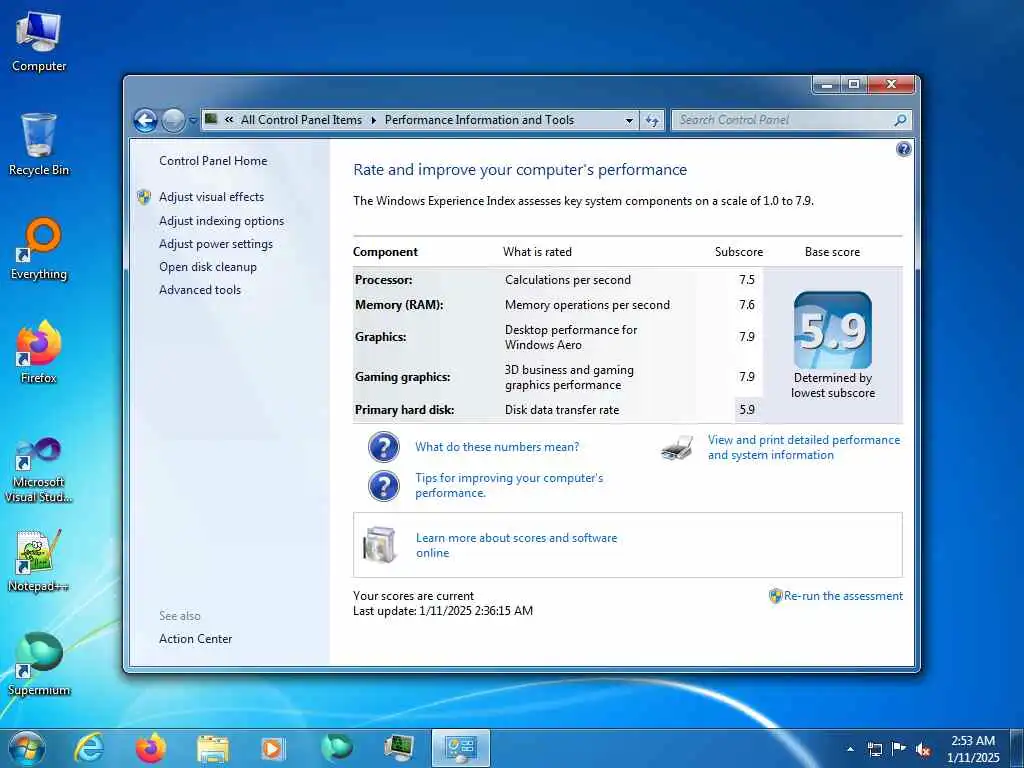Open Action Center link
The height and width of the screenshot is (768, 1024).
(x=195, y=639)
